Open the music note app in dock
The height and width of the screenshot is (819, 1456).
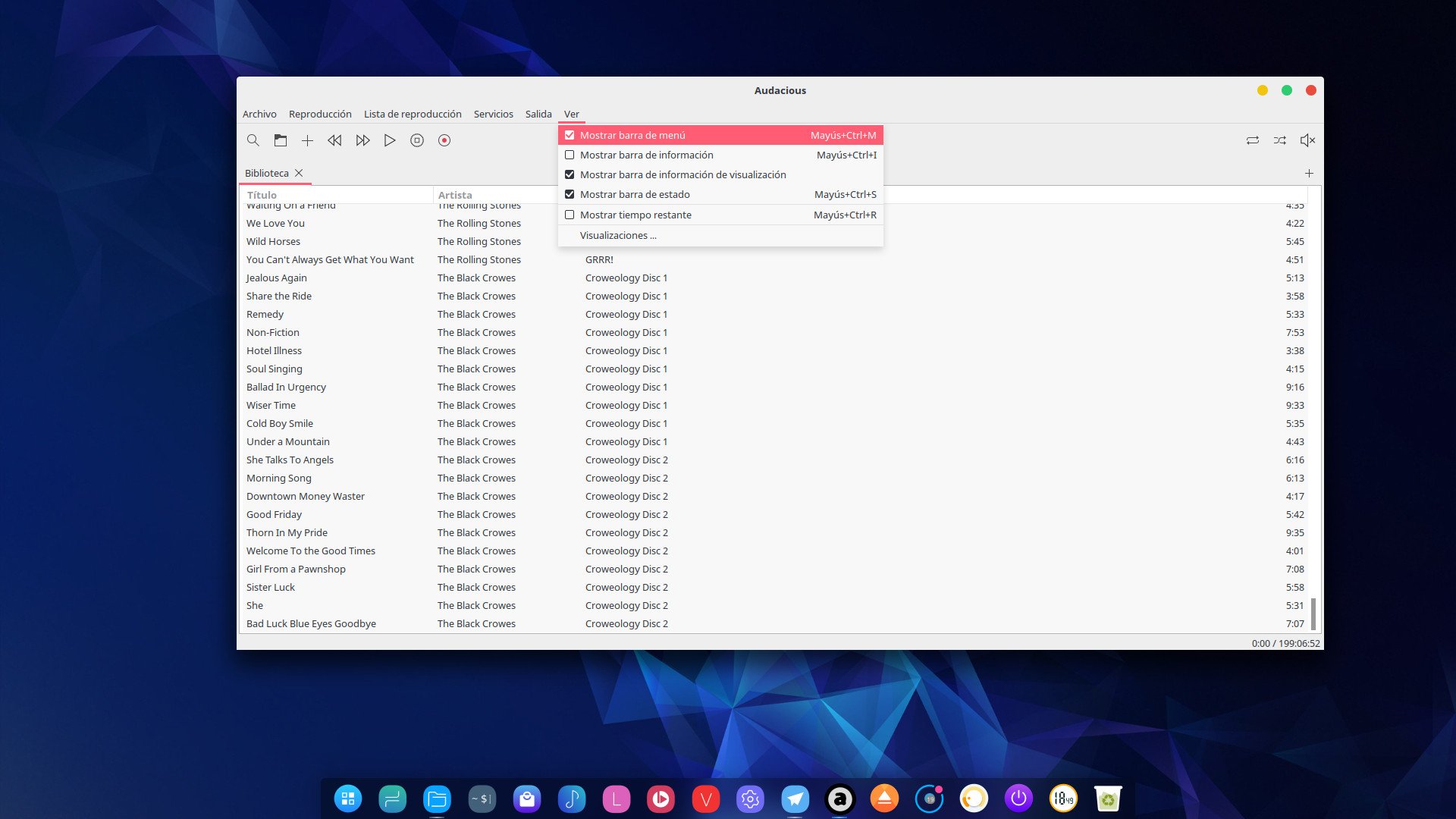pos(571,799)
